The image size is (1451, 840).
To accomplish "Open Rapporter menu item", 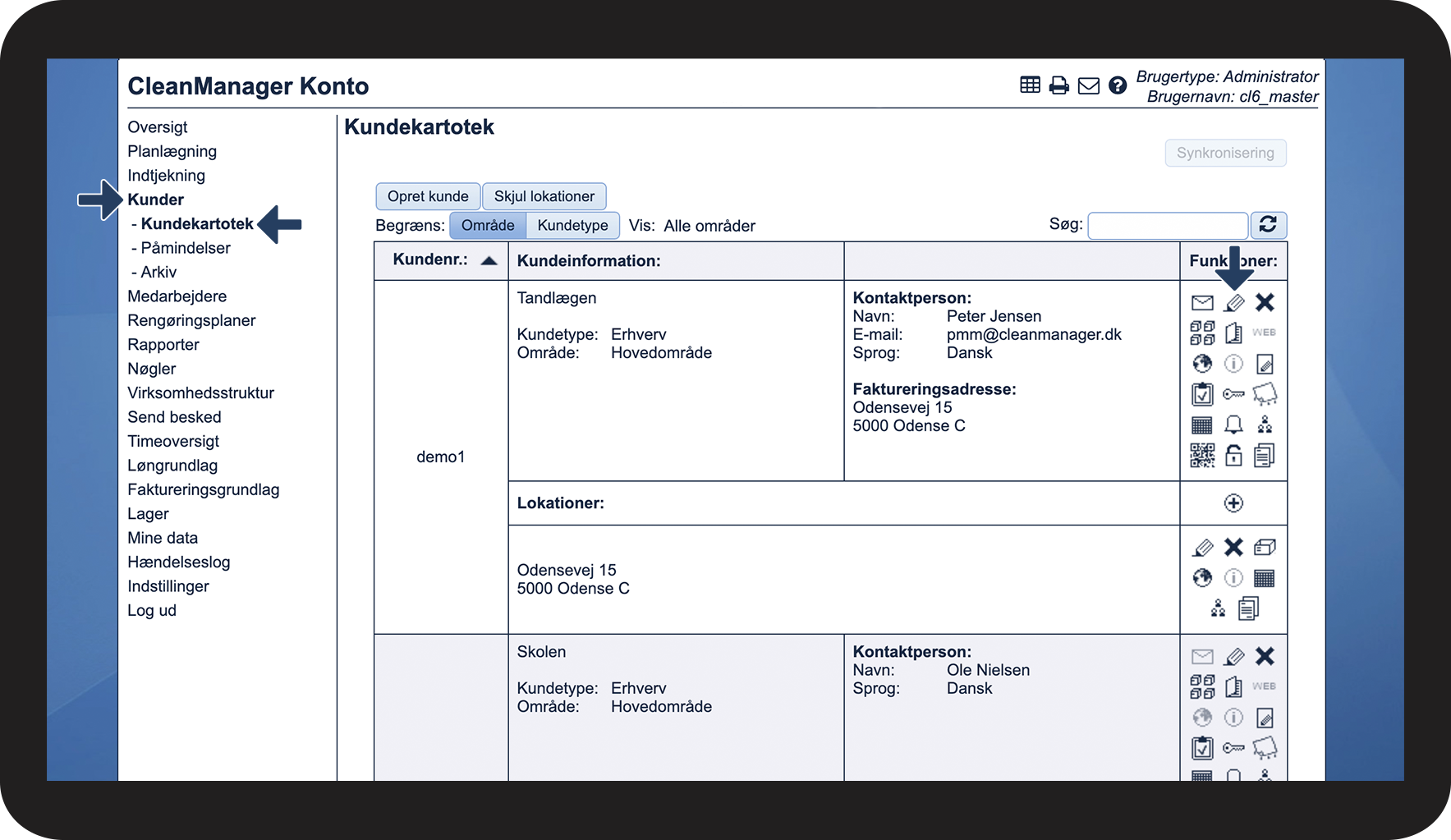I will tap(163, 345).
